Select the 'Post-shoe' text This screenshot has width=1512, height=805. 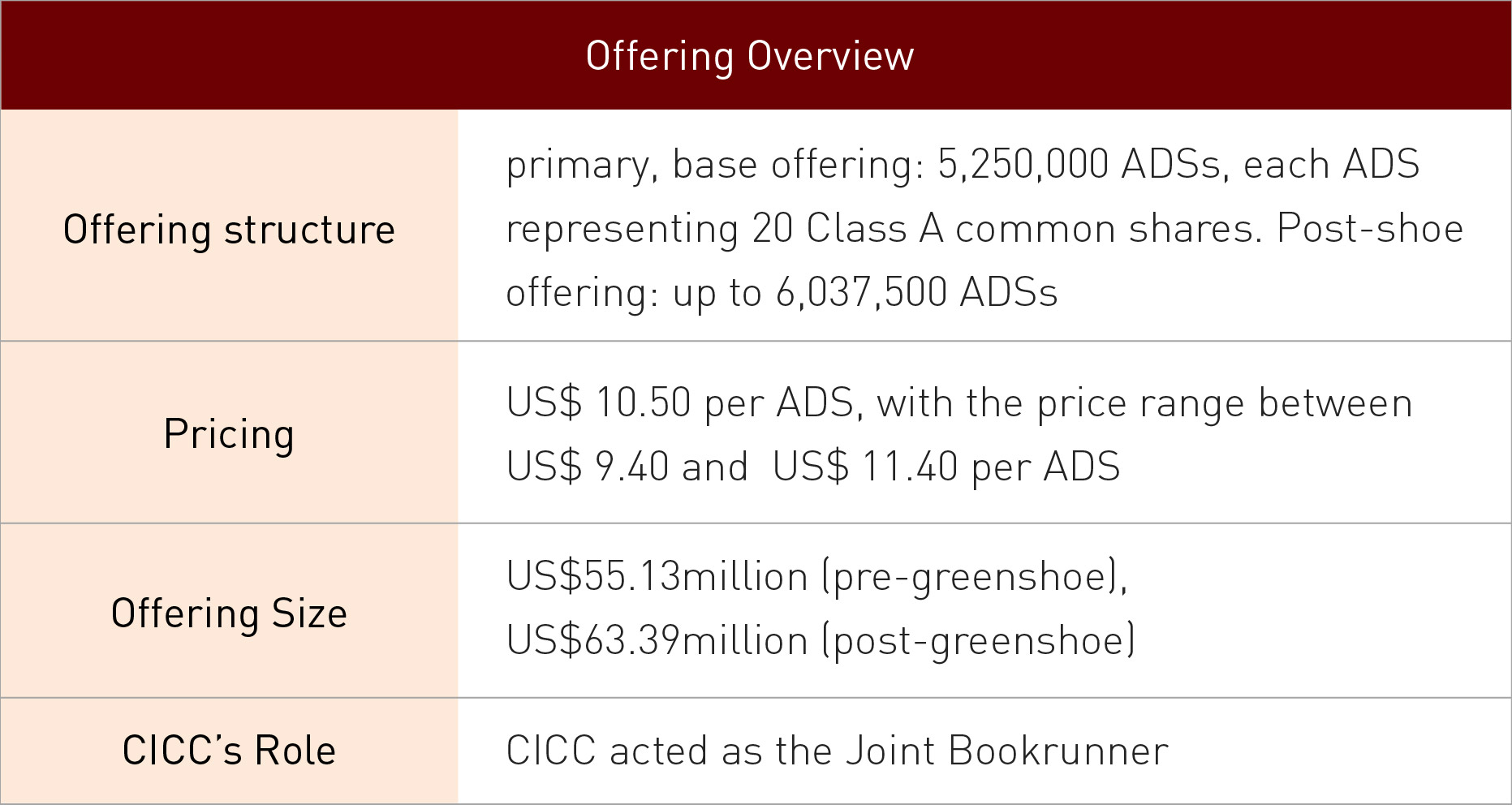click(x=1369, y=228)
